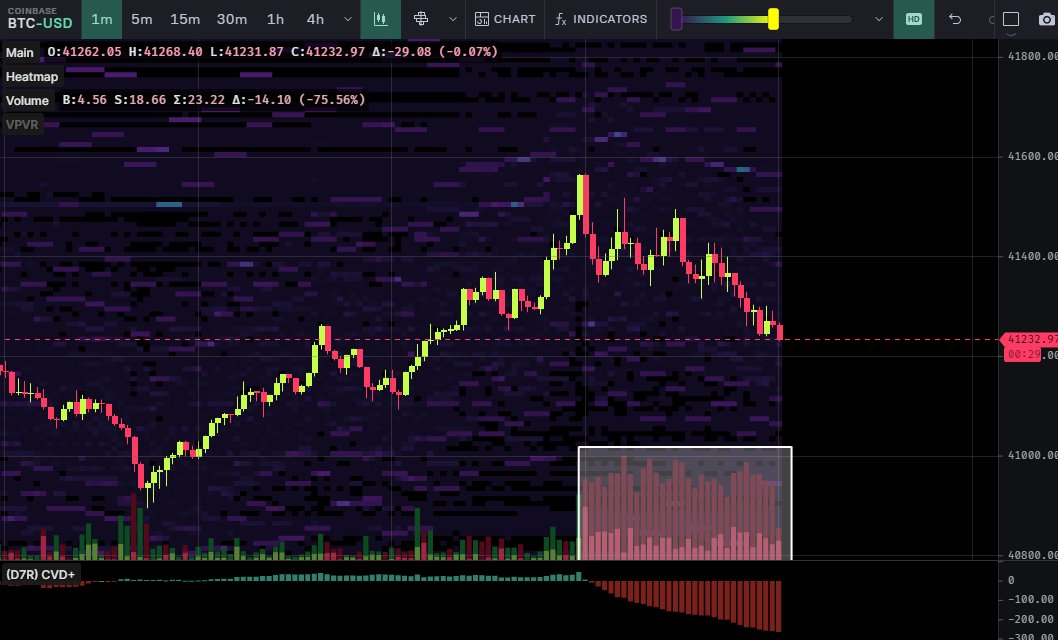The height and width of the screenshot is (640, 1058).
Task: Click the S:18.66 sell volume value
Action: (140, 100)
